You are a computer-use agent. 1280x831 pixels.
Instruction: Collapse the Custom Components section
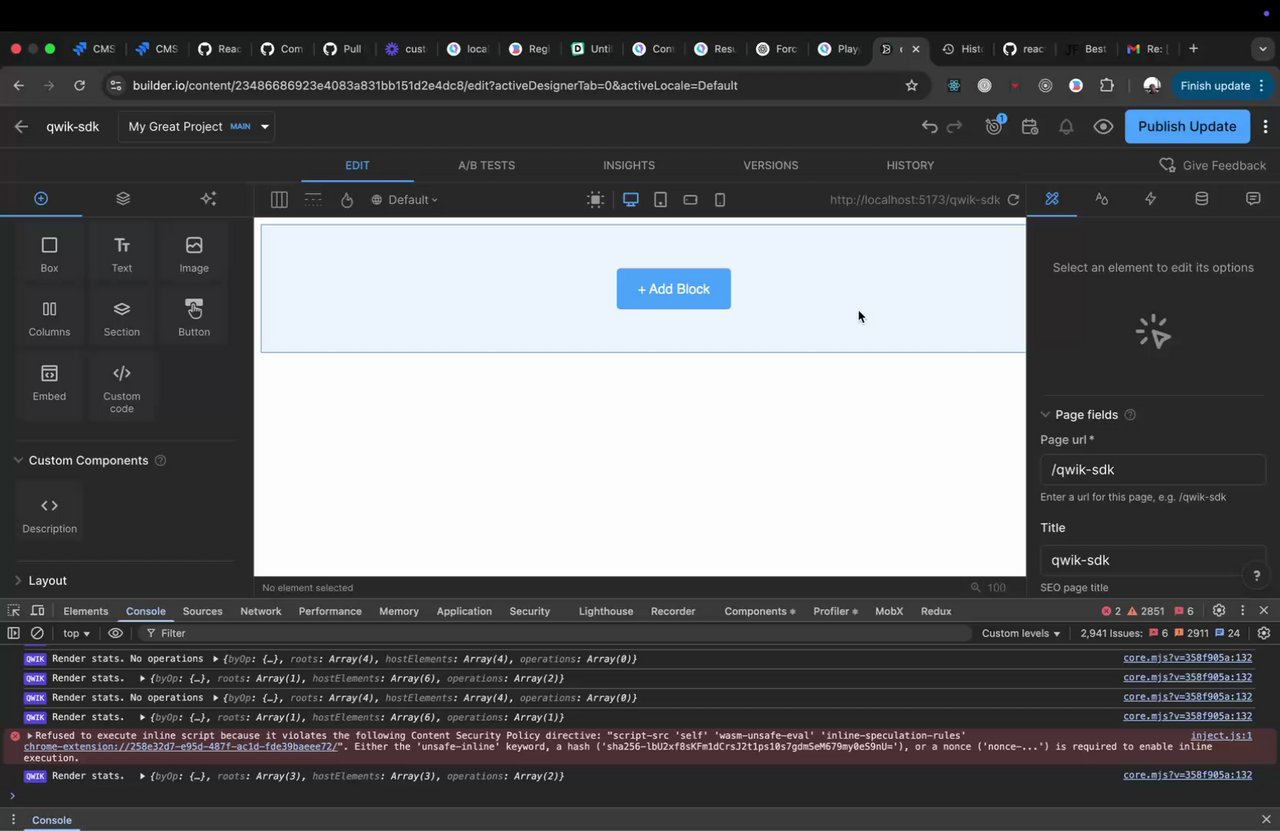coord(18,460)
